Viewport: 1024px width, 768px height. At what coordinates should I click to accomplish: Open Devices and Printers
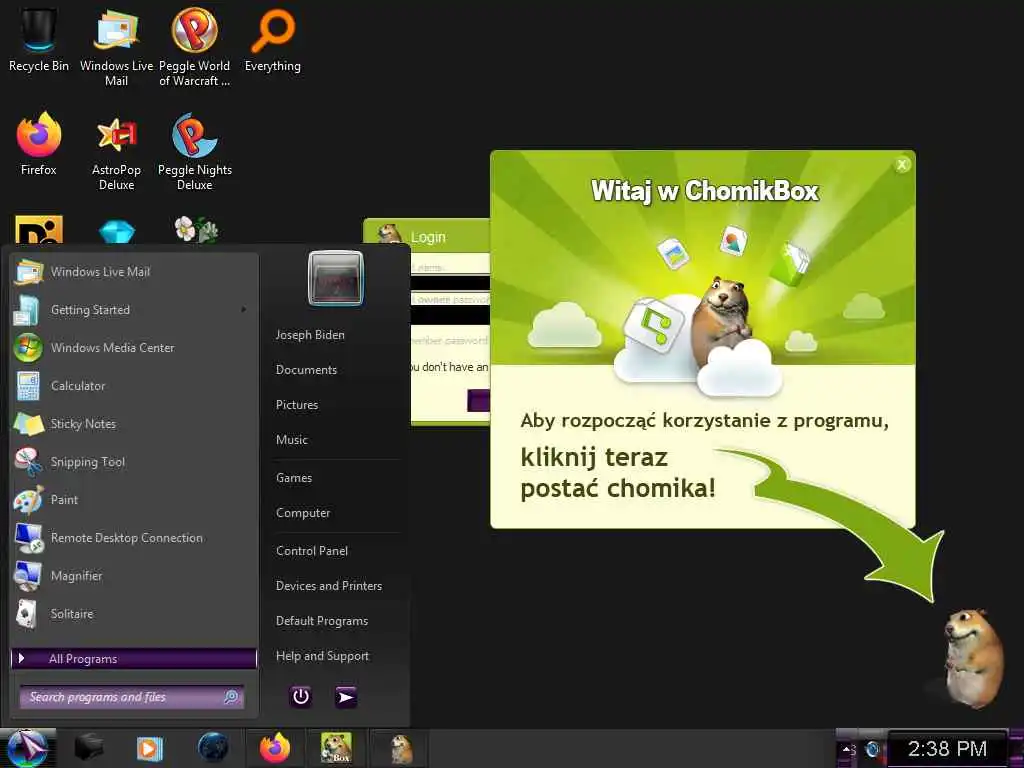(329, 586)
